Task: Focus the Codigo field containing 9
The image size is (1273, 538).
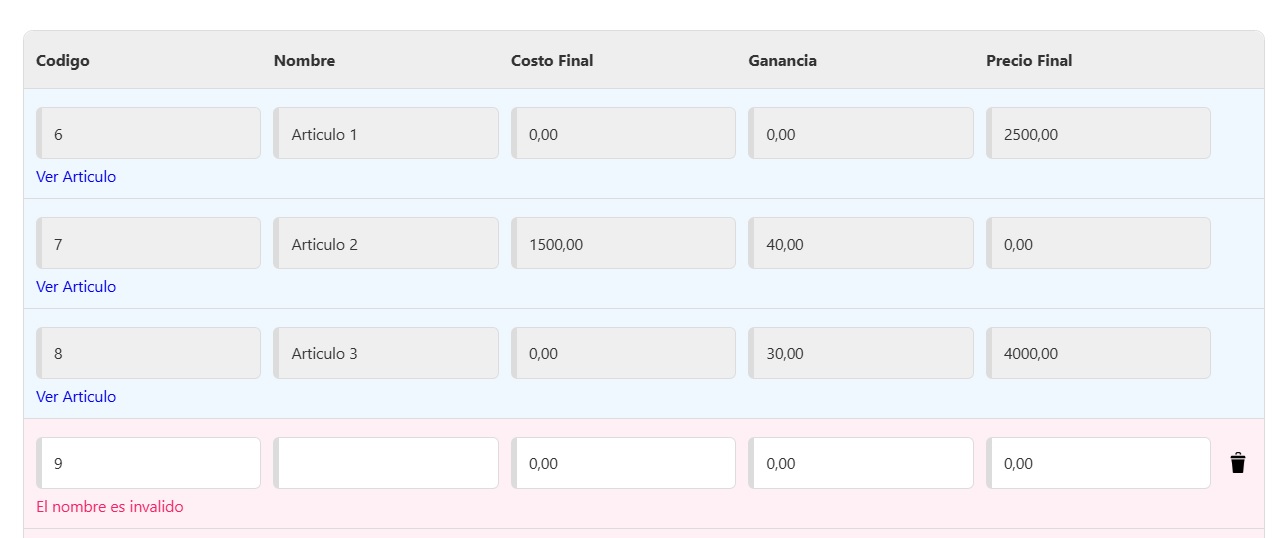Action: tap(149, 463)
